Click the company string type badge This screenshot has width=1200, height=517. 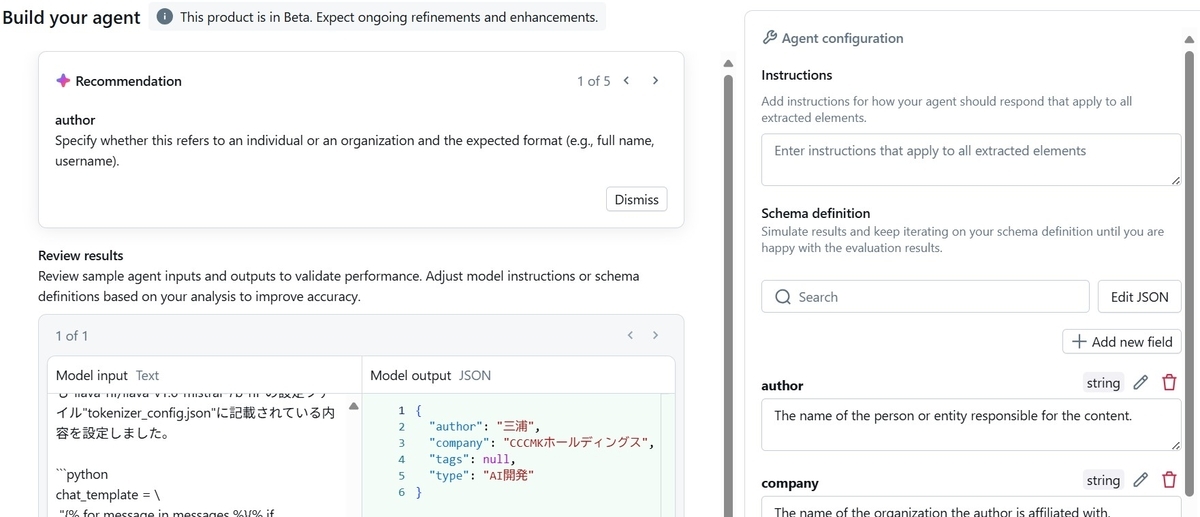tap(1103, 481)
